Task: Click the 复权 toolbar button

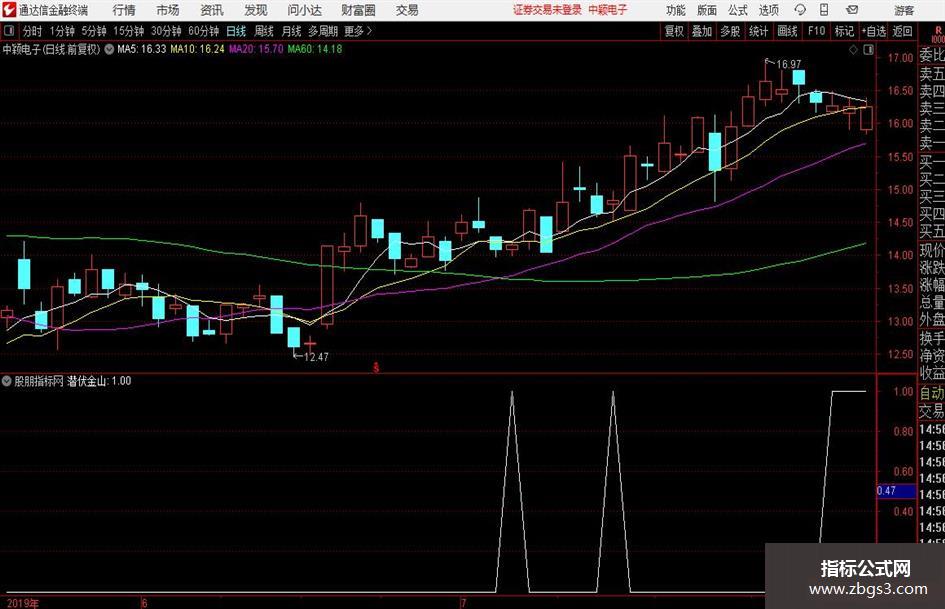Action: point(674,31)
